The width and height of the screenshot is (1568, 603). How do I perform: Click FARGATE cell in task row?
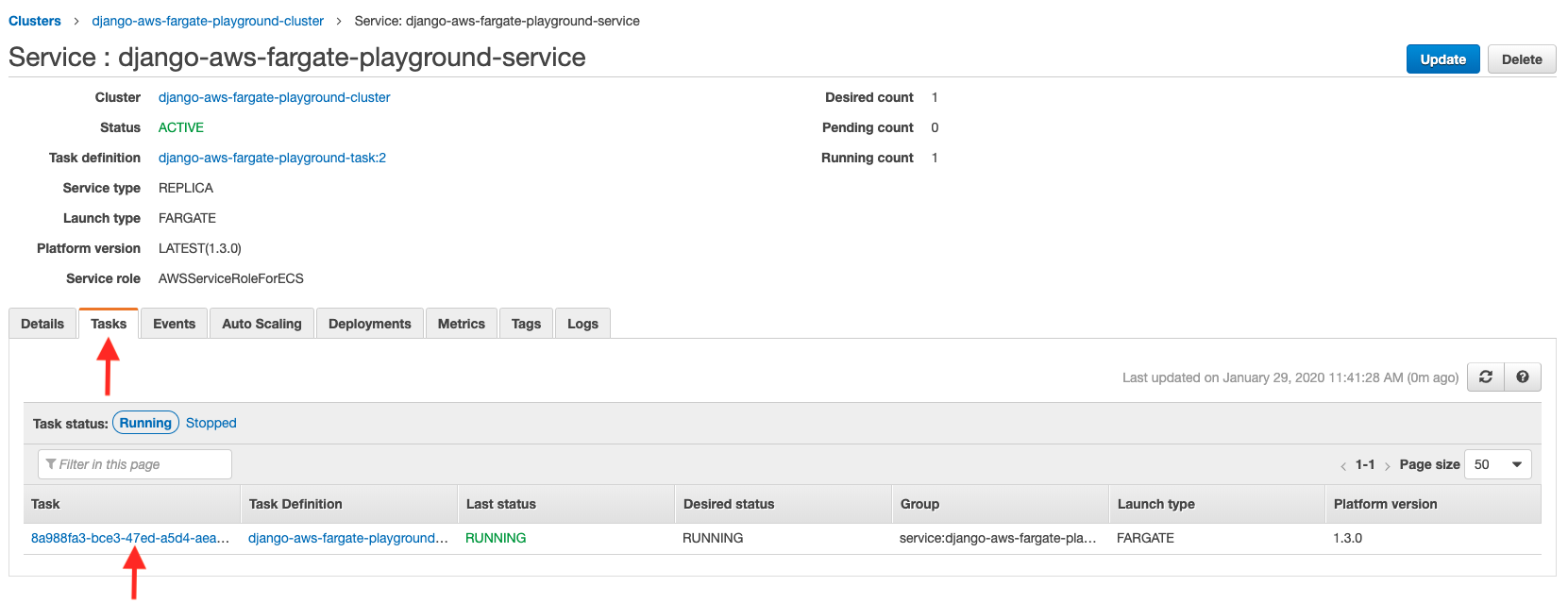tap(1145, 538)
